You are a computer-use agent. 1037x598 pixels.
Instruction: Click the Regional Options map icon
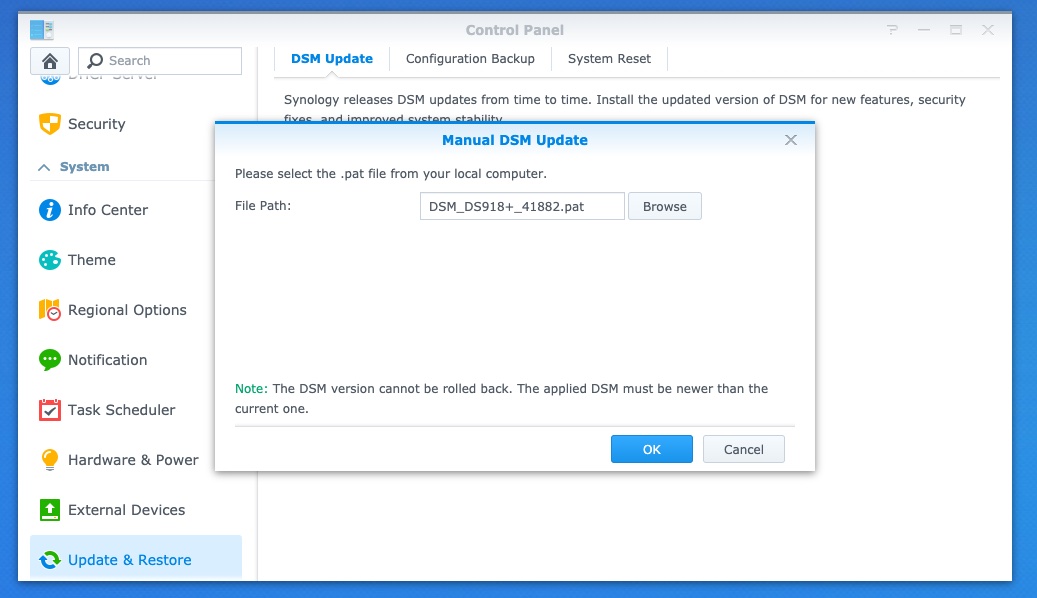[50, 310]
